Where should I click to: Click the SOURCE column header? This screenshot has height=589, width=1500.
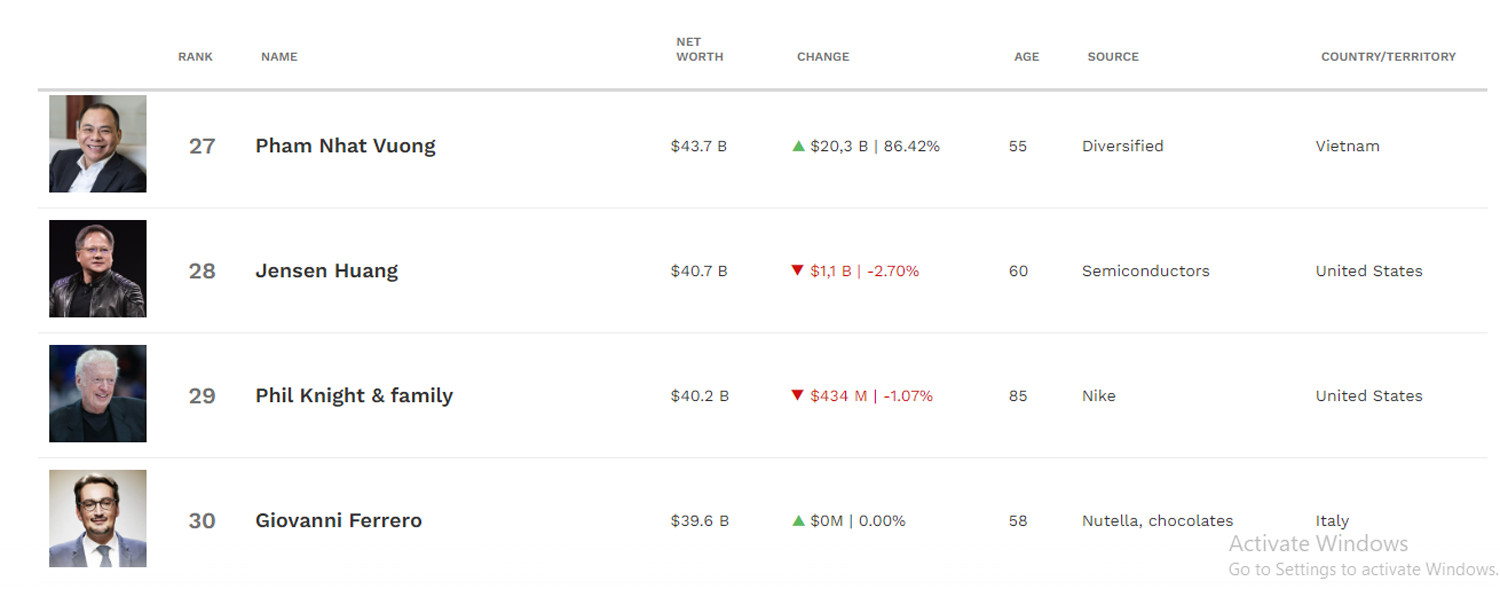(1113, 57)
